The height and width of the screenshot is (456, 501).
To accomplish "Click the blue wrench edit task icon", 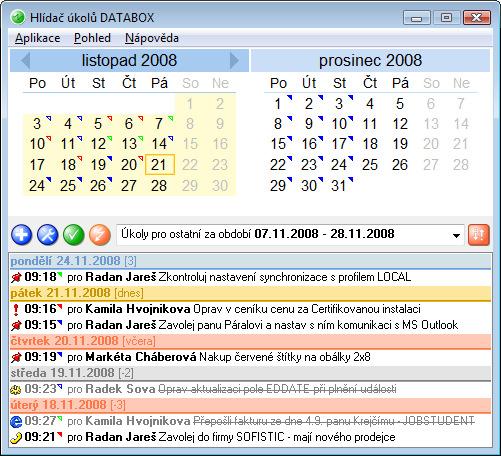I will coord(48,235).
